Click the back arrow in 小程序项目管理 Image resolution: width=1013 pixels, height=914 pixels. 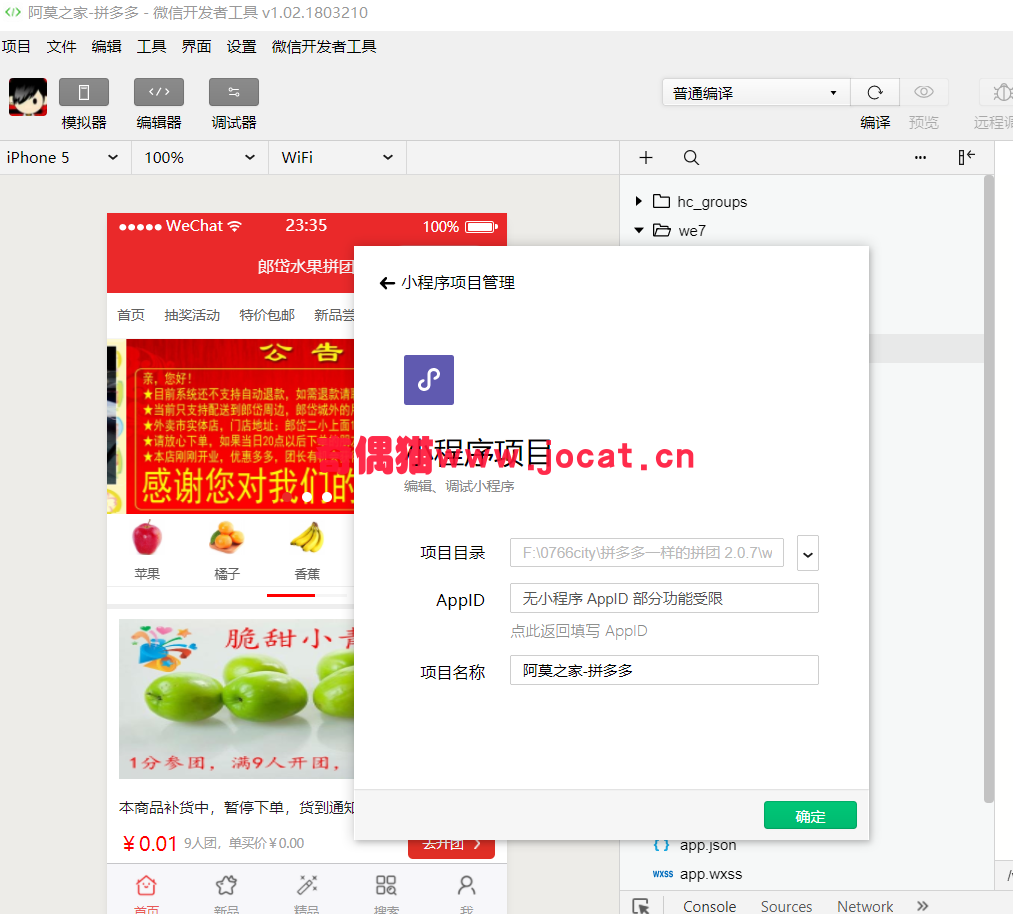point(387,283)
